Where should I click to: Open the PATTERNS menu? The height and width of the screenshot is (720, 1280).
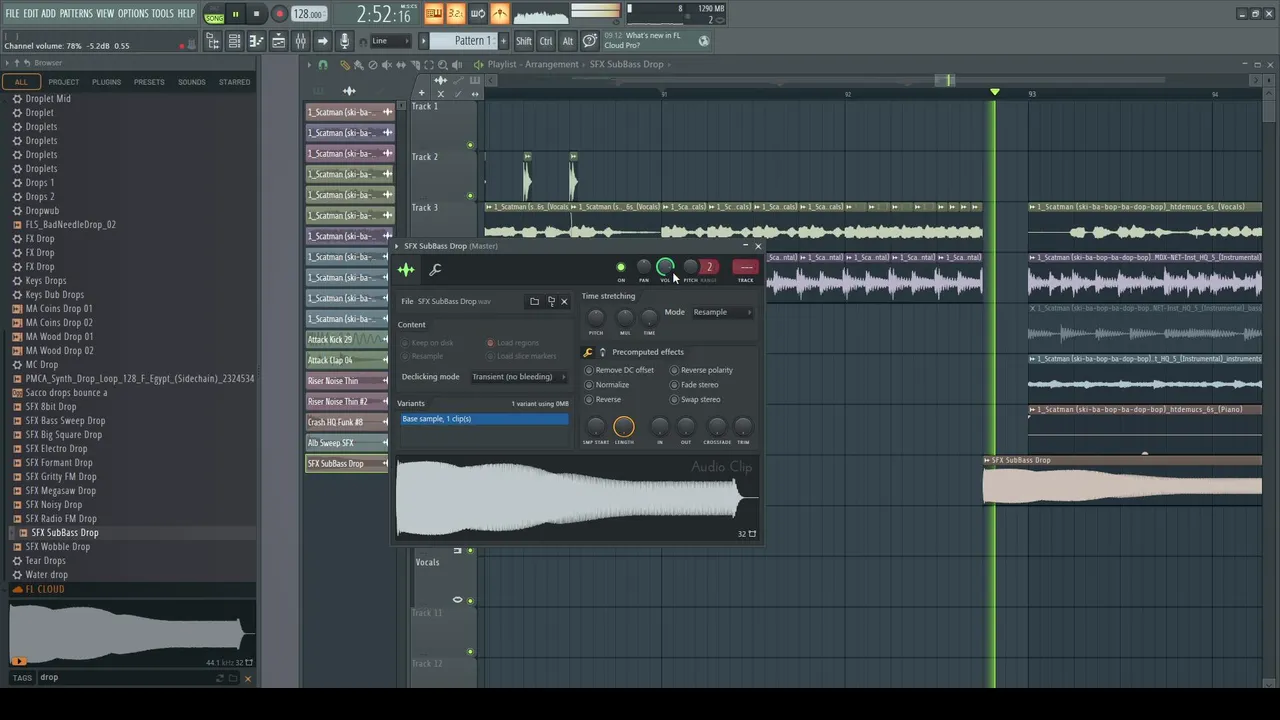(x=76, y=14)
